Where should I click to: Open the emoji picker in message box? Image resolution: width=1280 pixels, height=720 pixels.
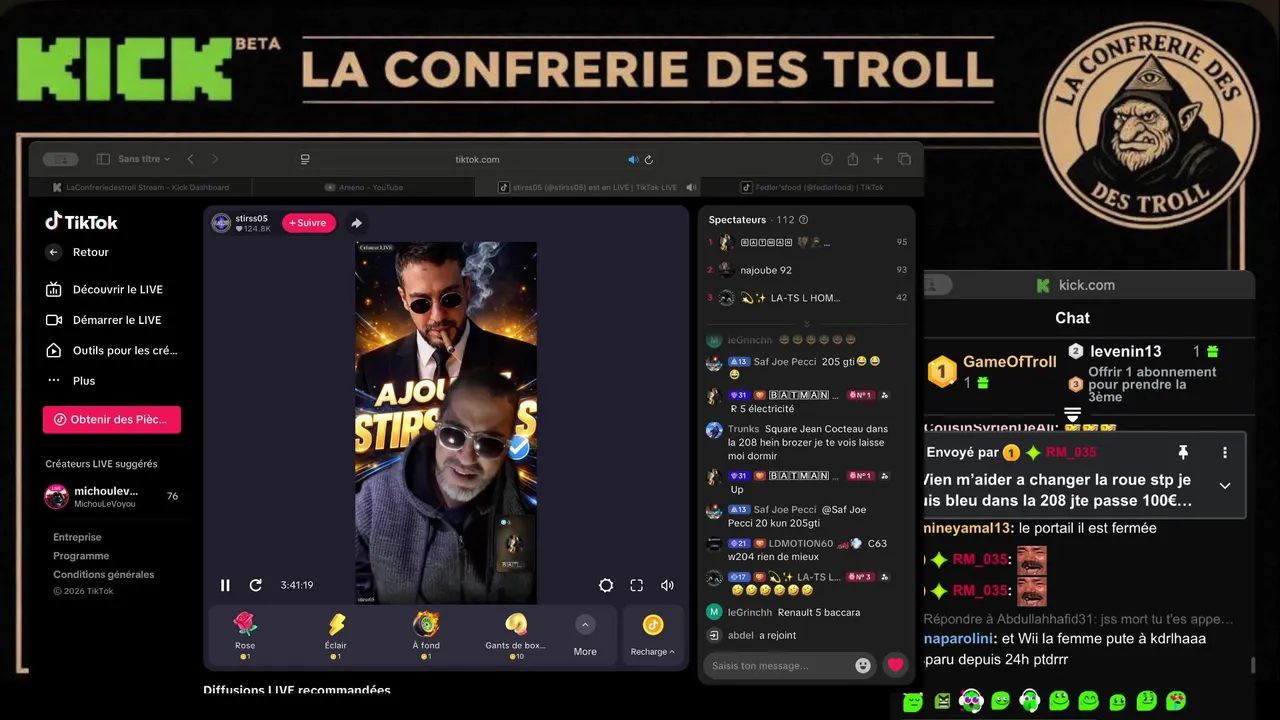point(863,665)
